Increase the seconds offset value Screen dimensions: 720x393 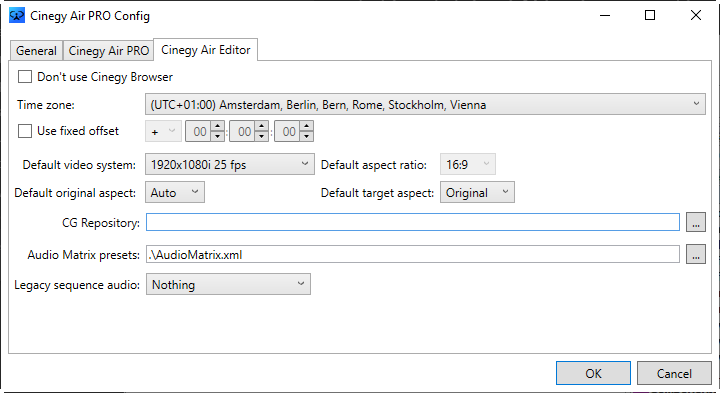(307, 126)
